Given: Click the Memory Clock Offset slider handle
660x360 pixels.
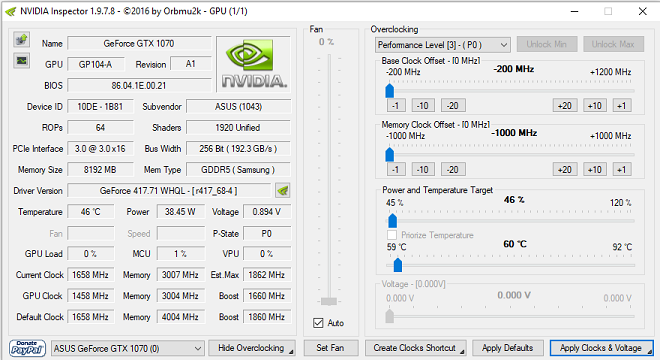Looking at the screenshot, I should pyautogui.click(x=390, y=155).
